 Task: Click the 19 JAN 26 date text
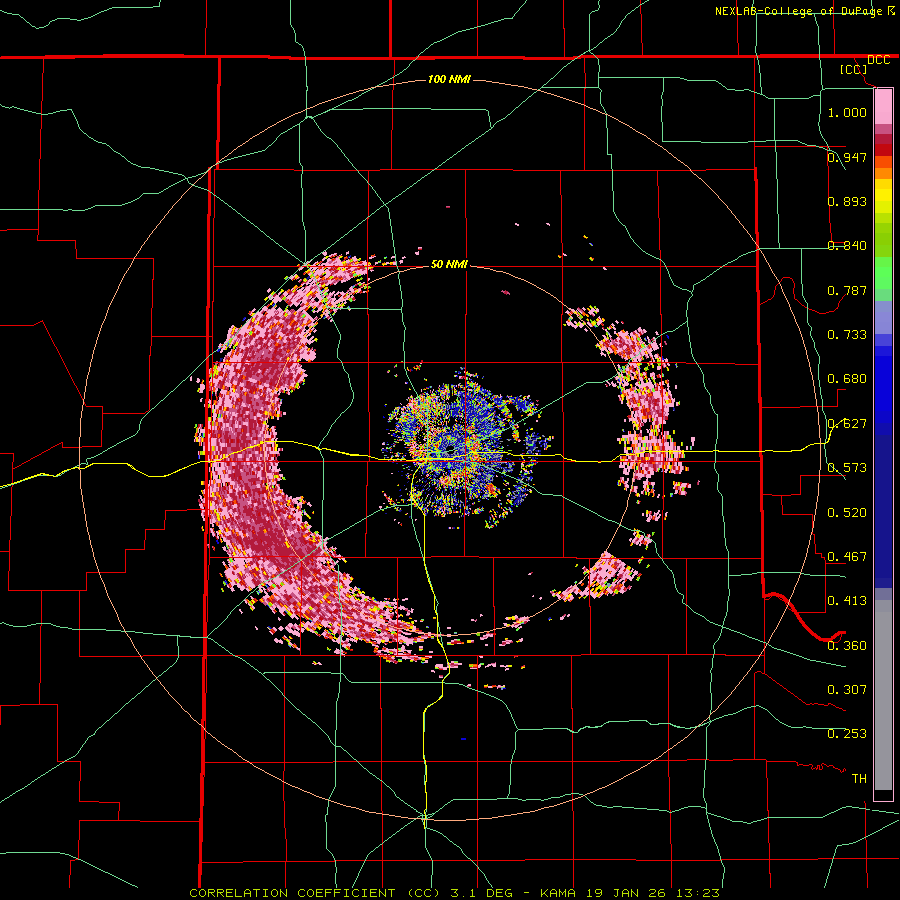[627, 893]
